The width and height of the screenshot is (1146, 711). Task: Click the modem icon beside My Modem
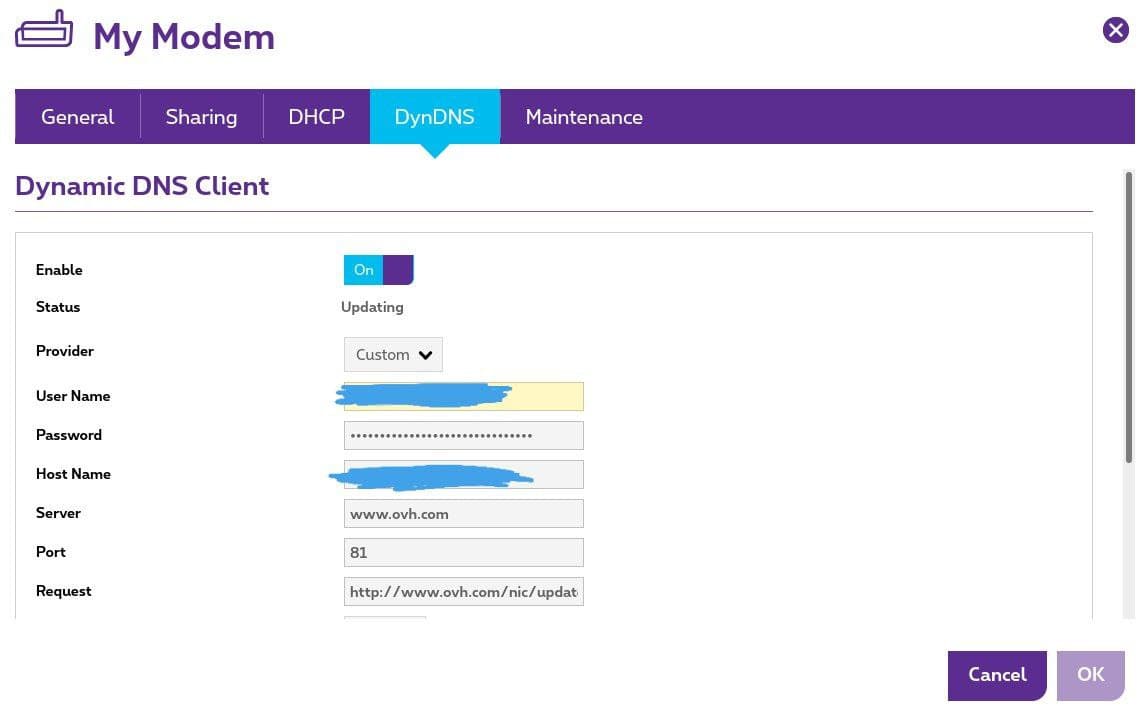(44, 33)
